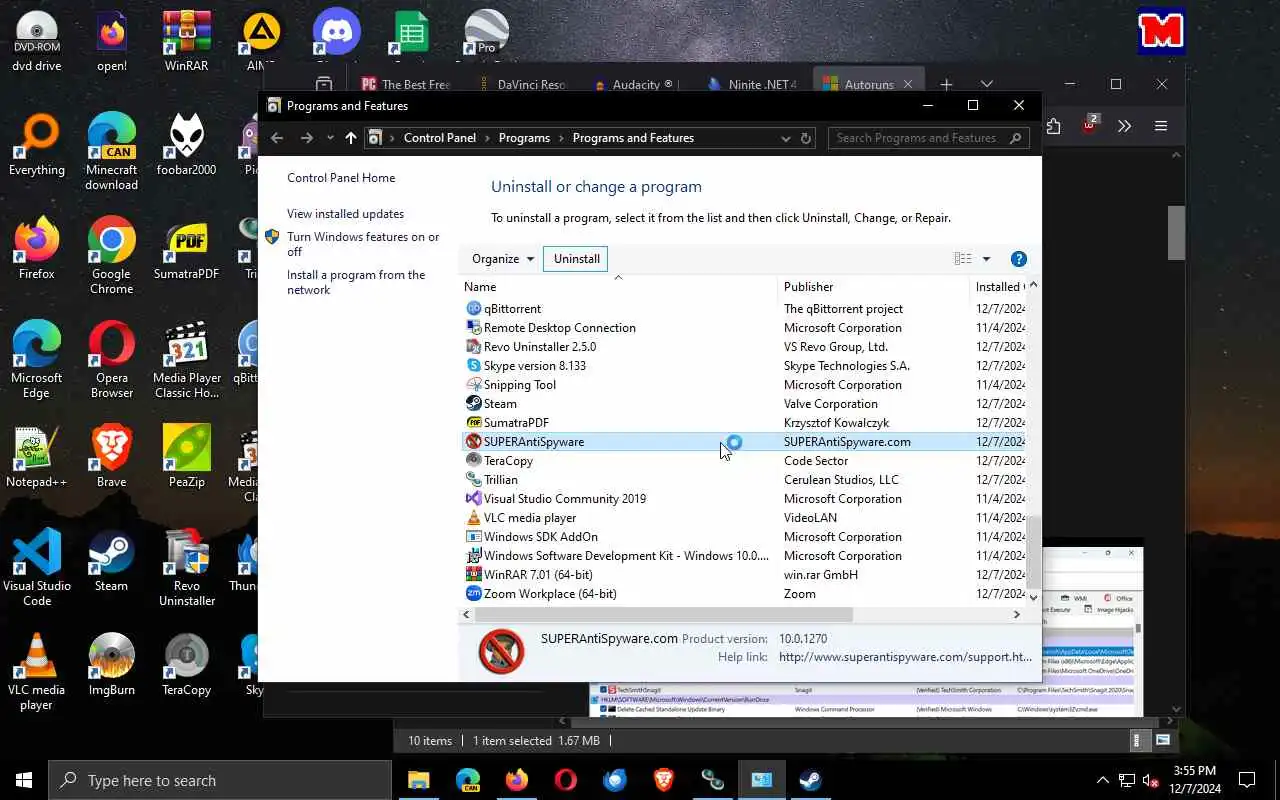The width and height of the screenshot is (1280, 800).
Task: Select the TeraCopy program row
Action: pyautogui.click(x=743, y=461)
